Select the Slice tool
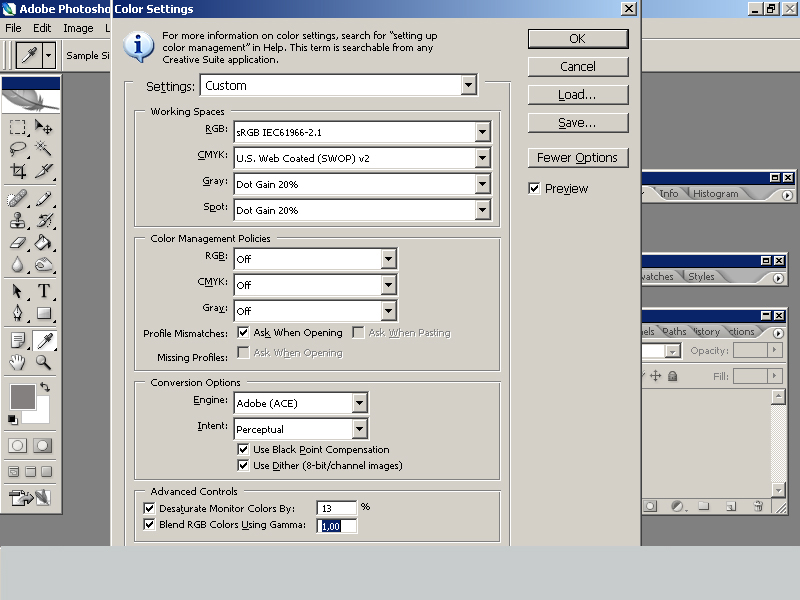The image size is (800, 600). point(44,170)
